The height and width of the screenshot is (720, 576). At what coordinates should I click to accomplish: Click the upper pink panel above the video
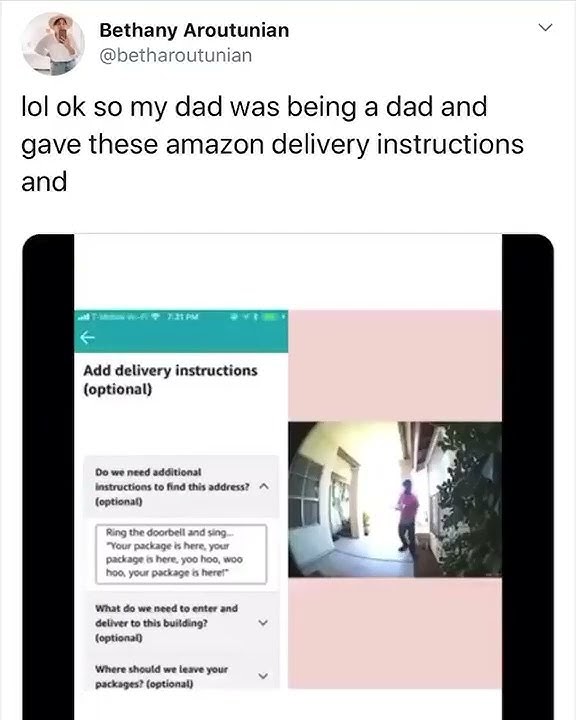click(x=395, y=366)
